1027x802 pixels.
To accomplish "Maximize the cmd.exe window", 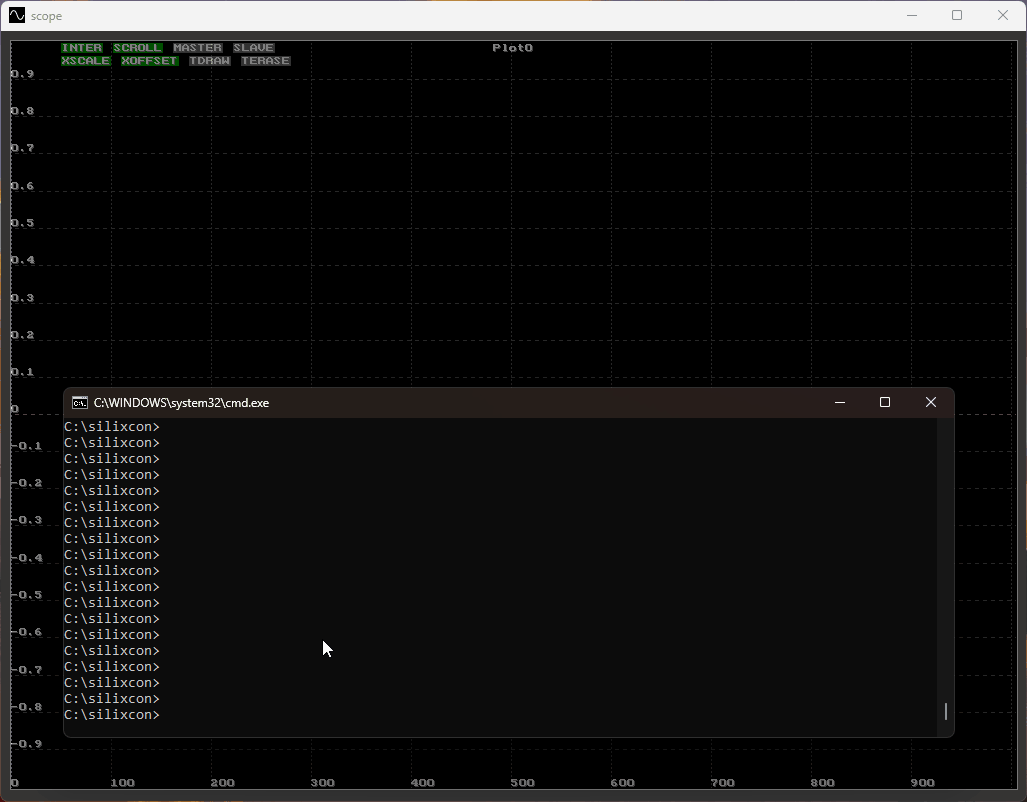I will pos(885,402).
